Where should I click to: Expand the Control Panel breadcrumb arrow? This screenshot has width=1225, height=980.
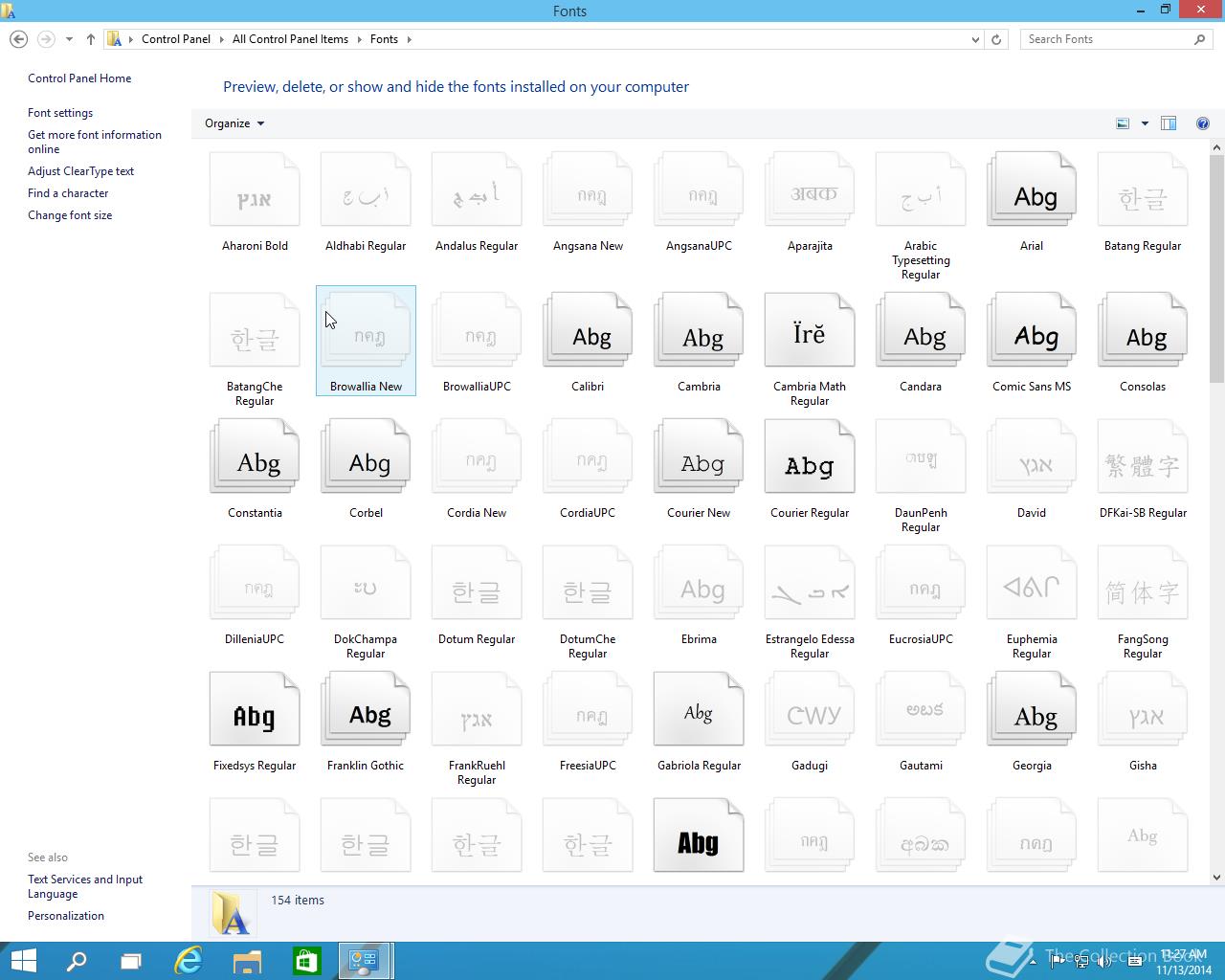click(x=221, y=39)
